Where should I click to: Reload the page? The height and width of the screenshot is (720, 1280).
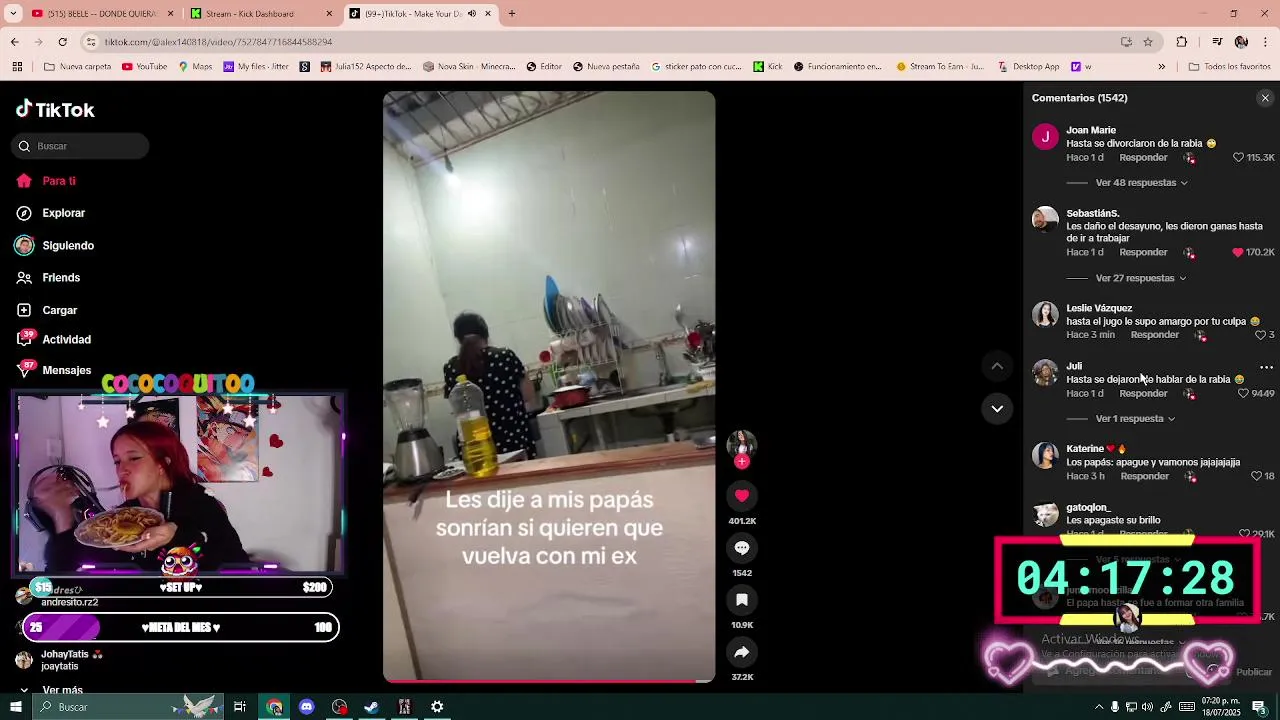62,42
